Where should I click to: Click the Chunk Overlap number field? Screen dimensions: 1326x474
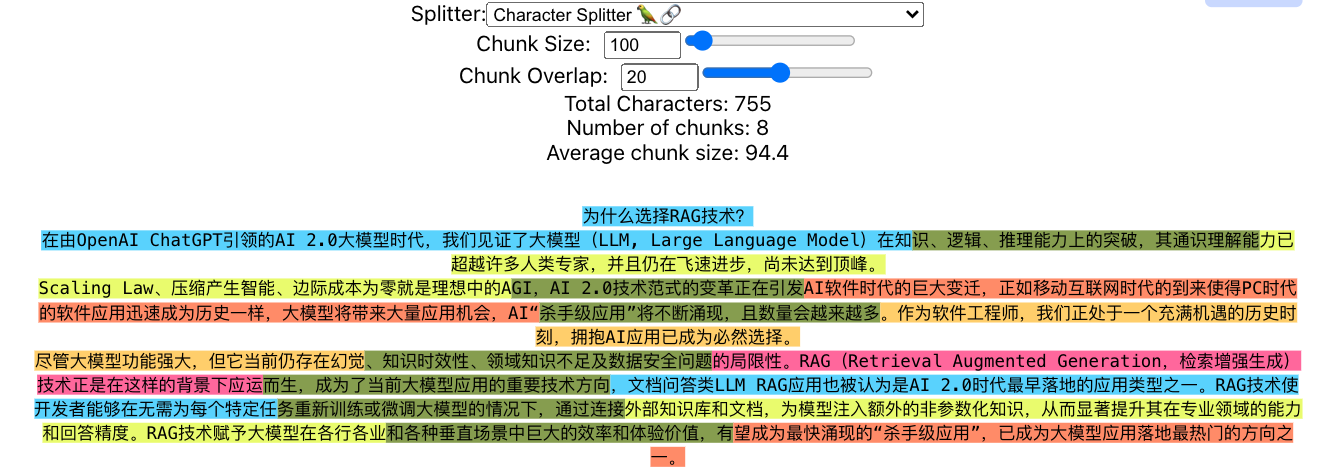click(658, 77)
